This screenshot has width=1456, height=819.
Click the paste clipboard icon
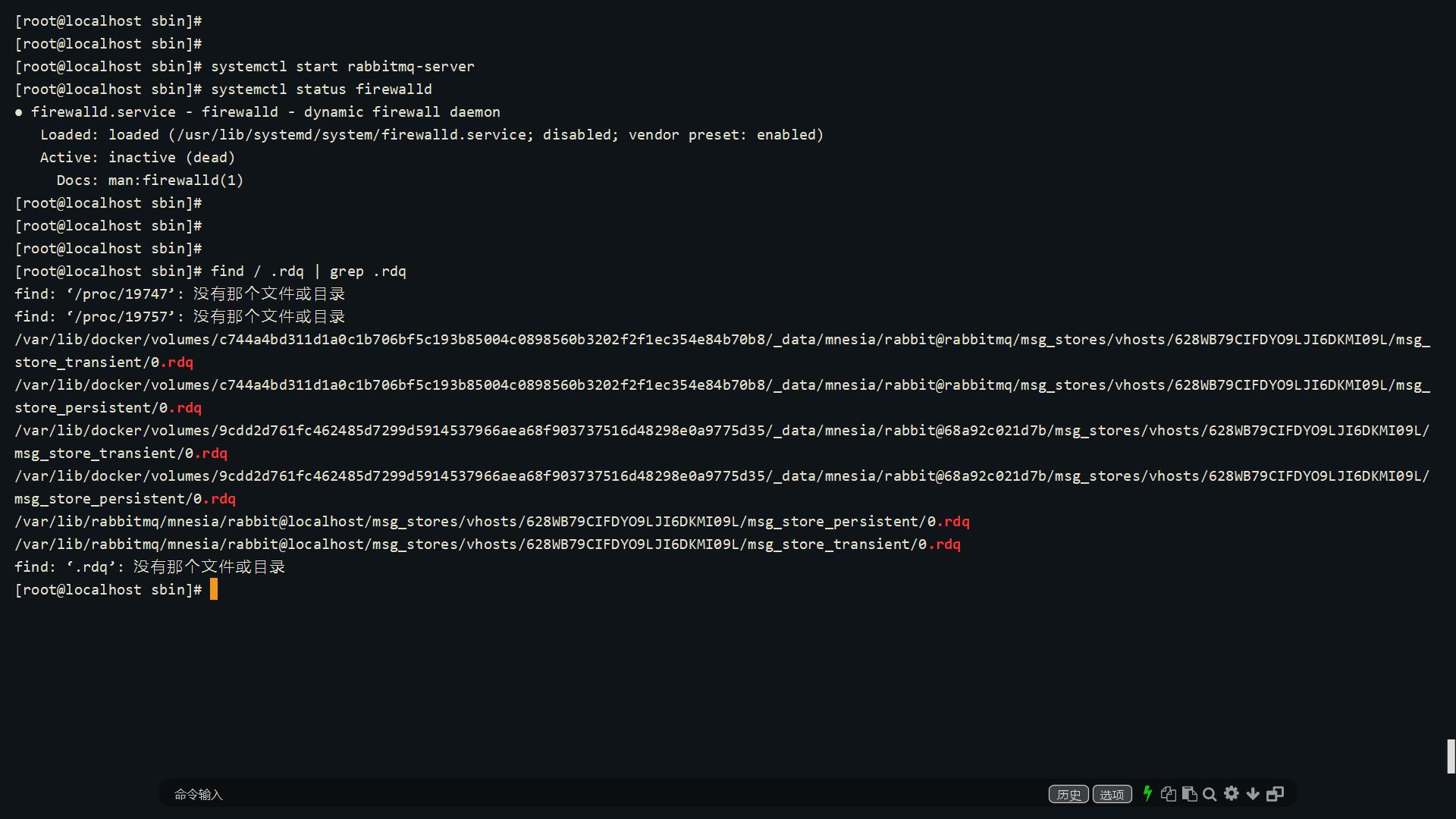[1189, 793]
